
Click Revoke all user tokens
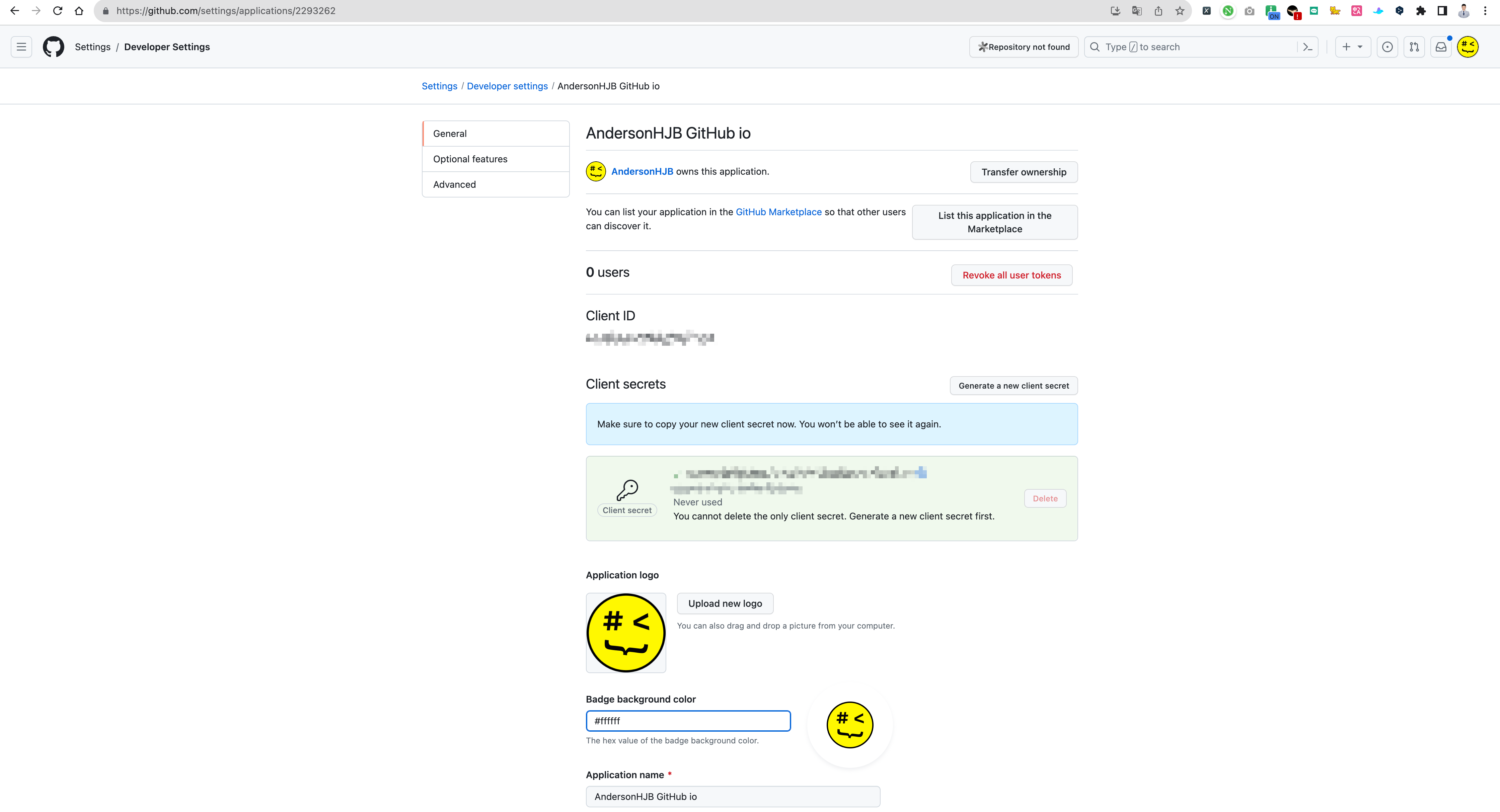pos(1011,275)
